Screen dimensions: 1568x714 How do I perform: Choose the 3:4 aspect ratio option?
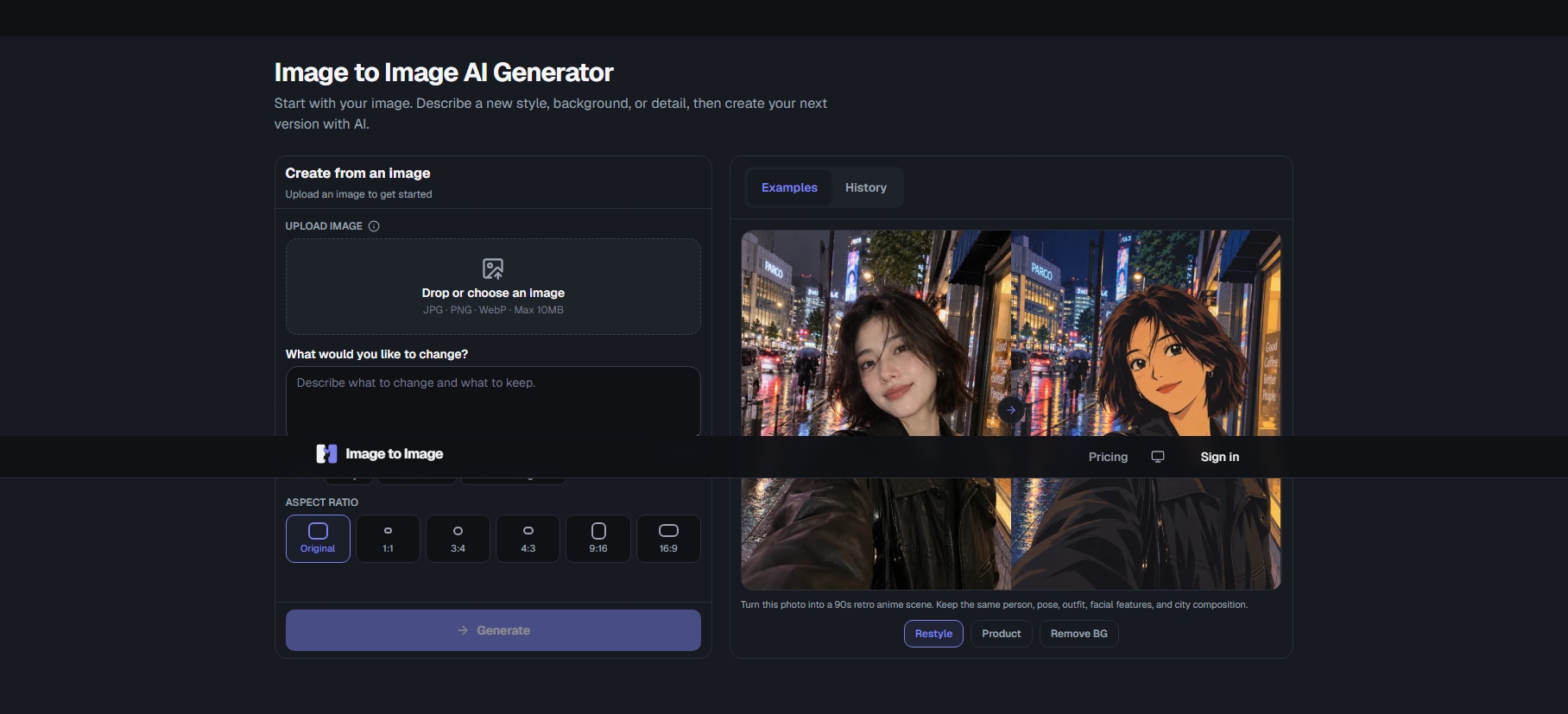[458, 539]
